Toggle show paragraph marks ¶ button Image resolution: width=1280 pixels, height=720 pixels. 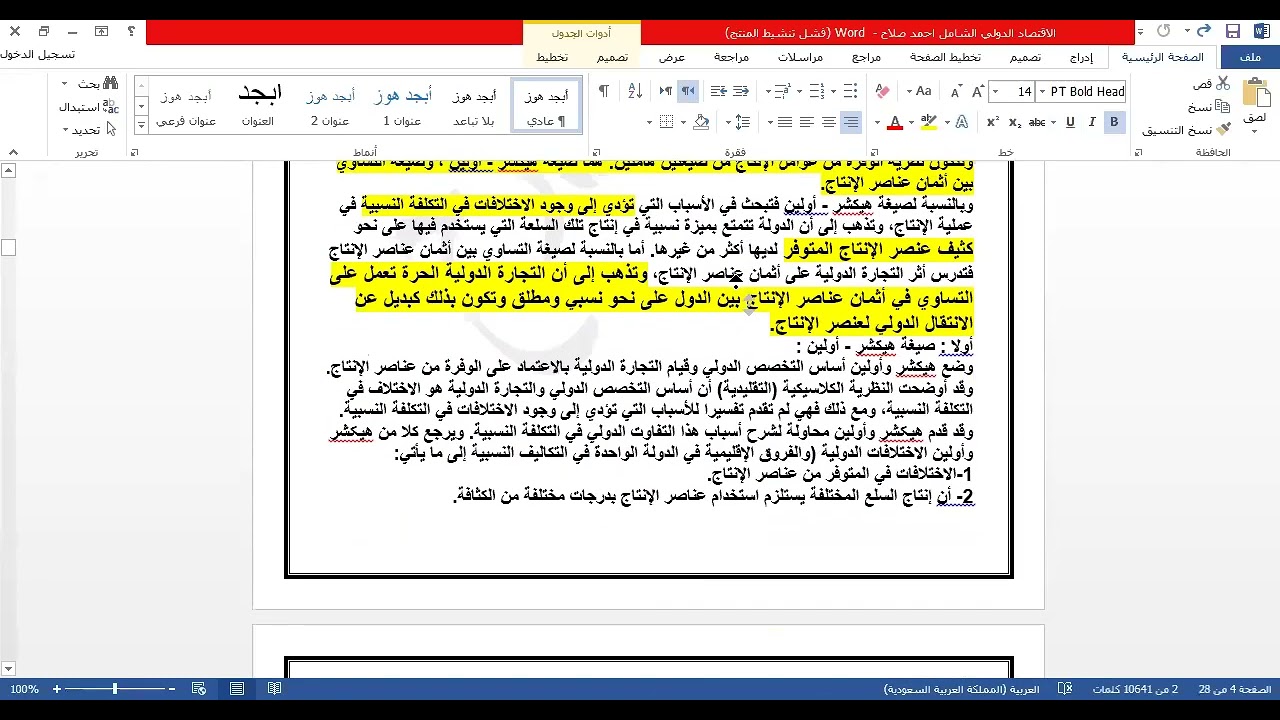point(603,92)
